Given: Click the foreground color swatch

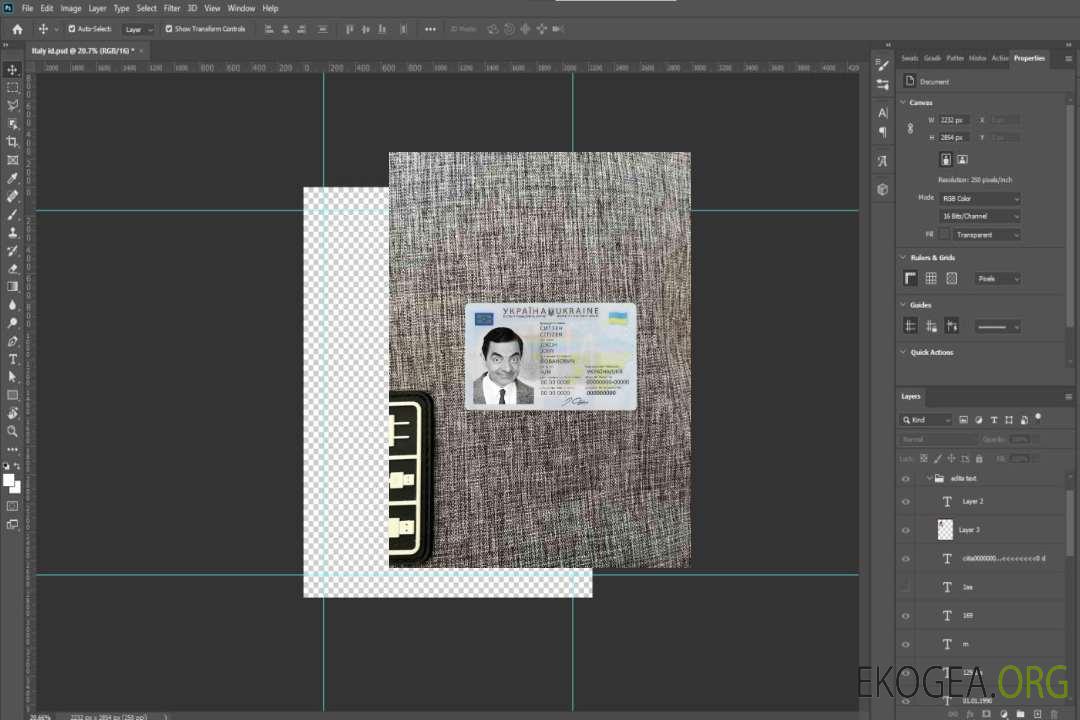Looking at the screenshot, I should [9, 479].
